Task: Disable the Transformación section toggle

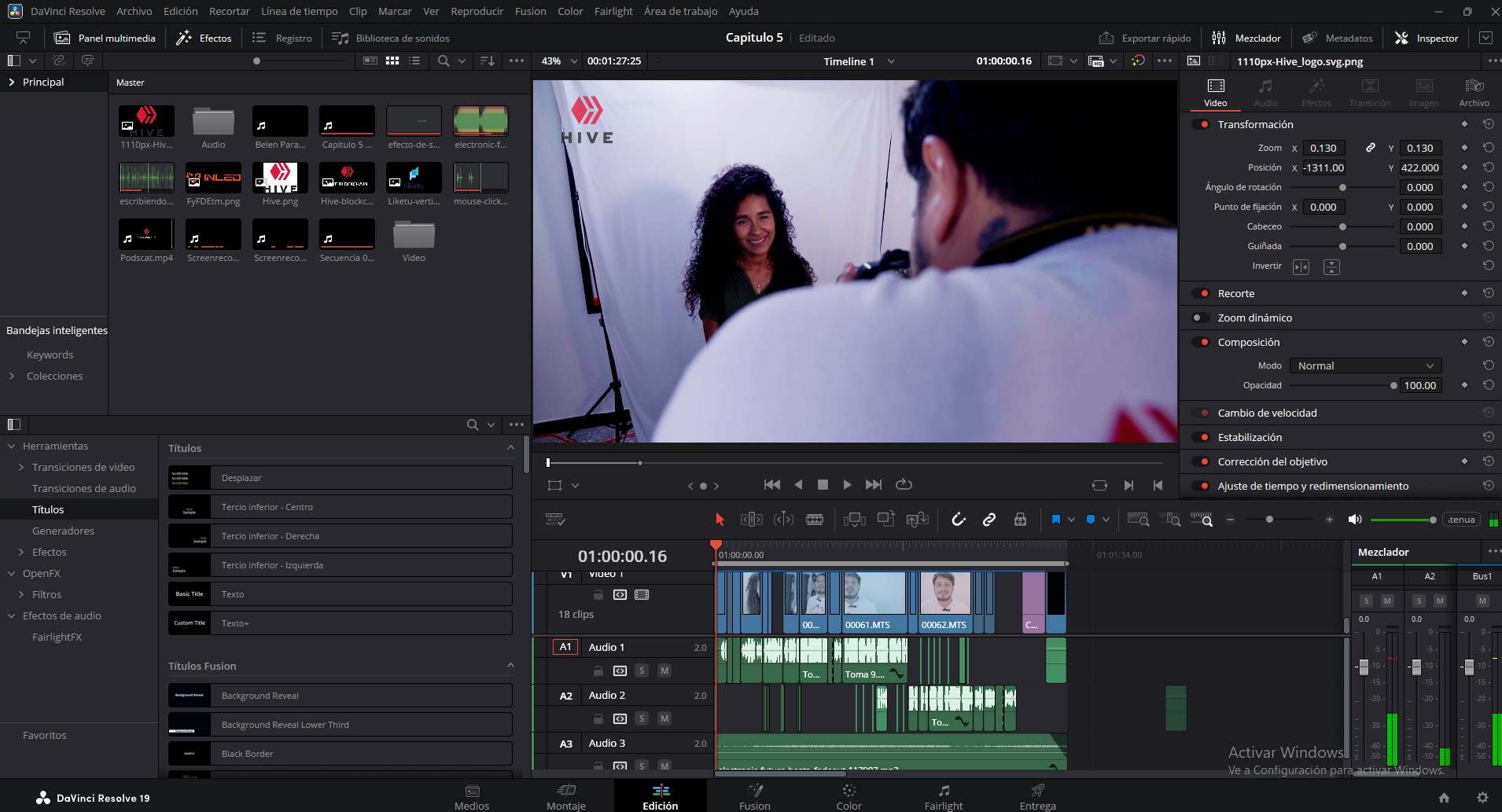Action: pos(1201,124)
